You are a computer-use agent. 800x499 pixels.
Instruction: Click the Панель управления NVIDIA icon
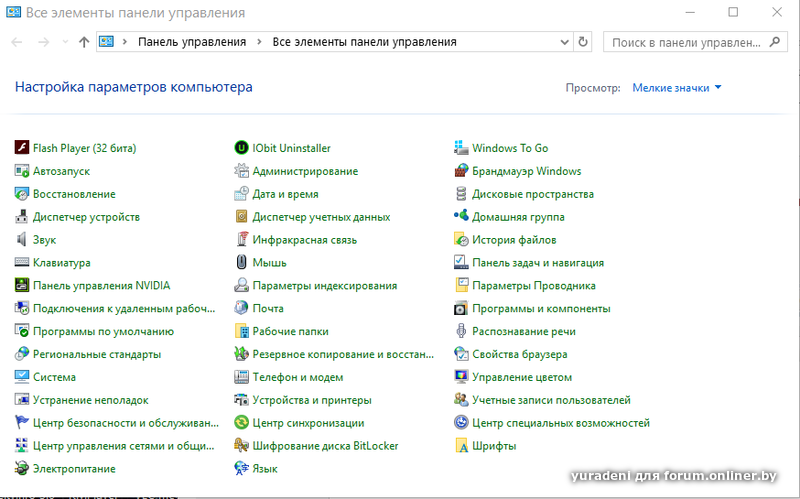22,286
